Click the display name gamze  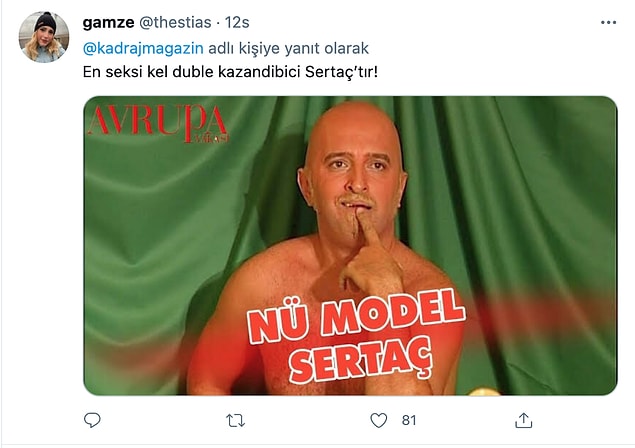coord(108,23)
